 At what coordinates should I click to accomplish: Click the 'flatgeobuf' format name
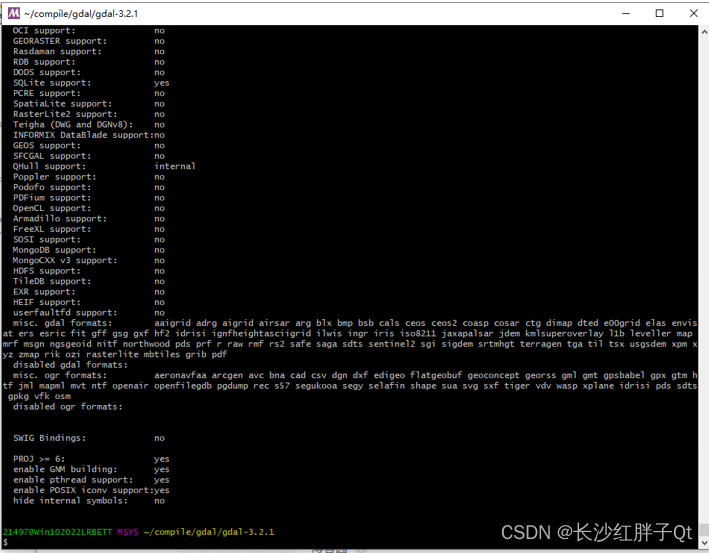(436, 375)
